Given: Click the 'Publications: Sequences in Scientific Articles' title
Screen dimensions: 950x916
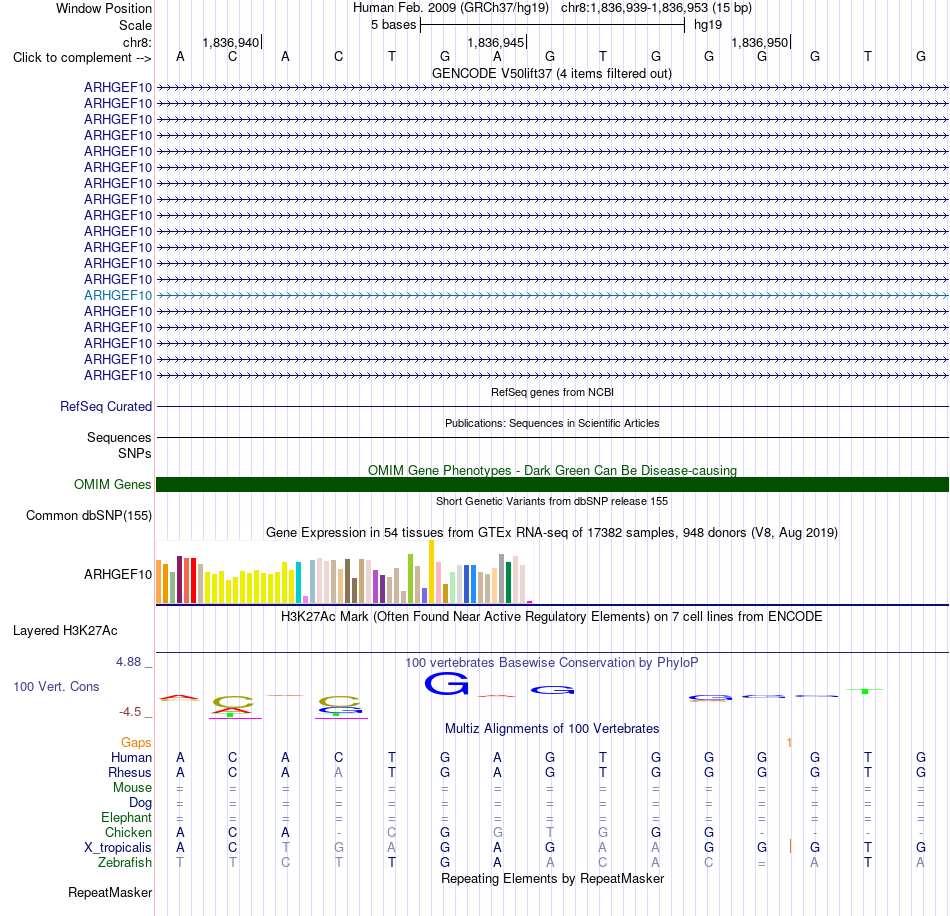Looking at the screenshot, I should pyautogui.click(x=552, y=423).
